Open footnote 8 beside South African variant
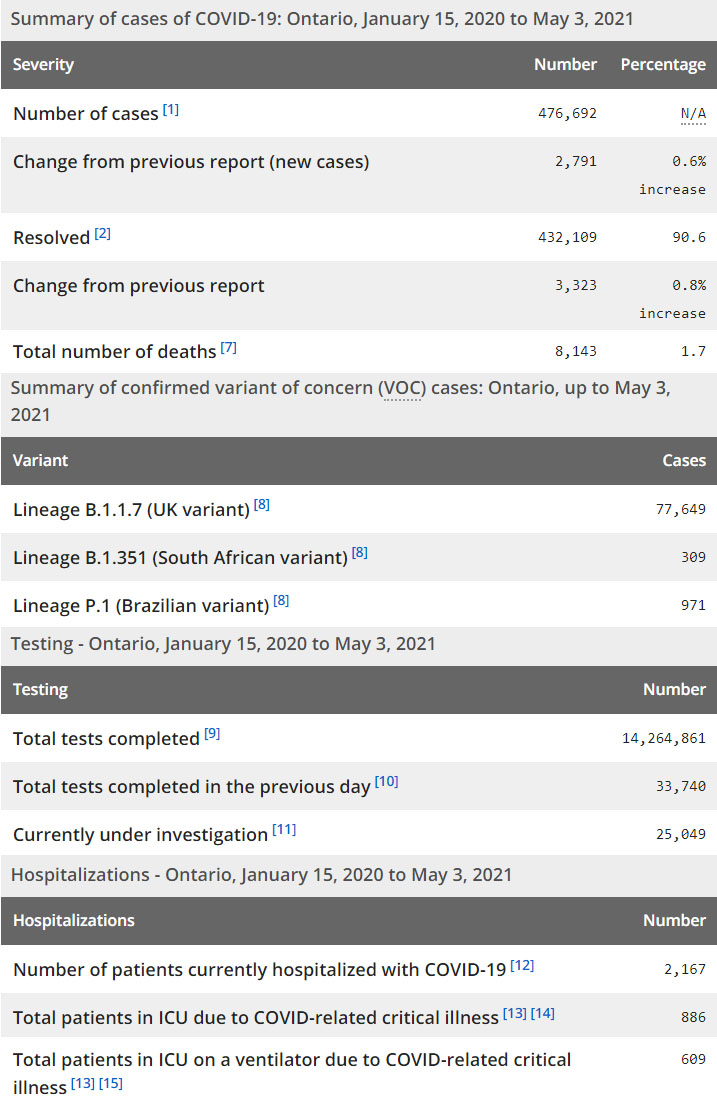Image resolution: width=717 pixels, height=1099 pixels. pos(360,553)
